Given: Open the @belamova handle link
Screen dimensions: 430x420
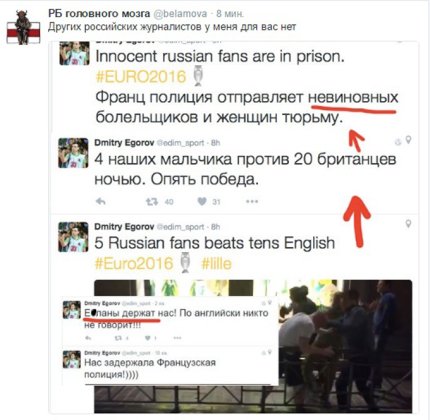Looking at the screenshot, I should [180, 14].
